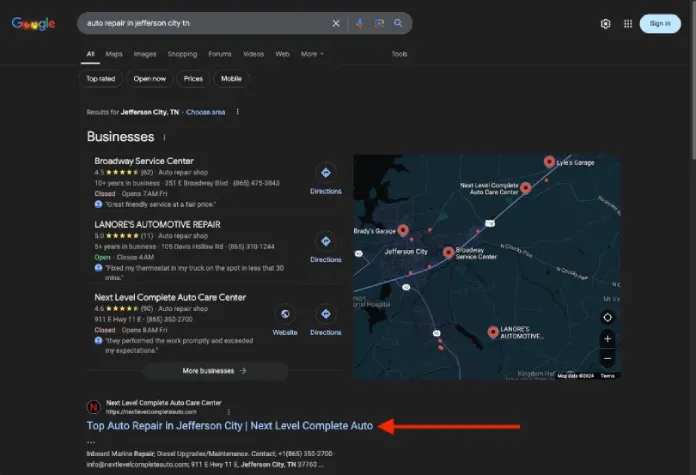Switch to the Maps tab

click(114, 54)
